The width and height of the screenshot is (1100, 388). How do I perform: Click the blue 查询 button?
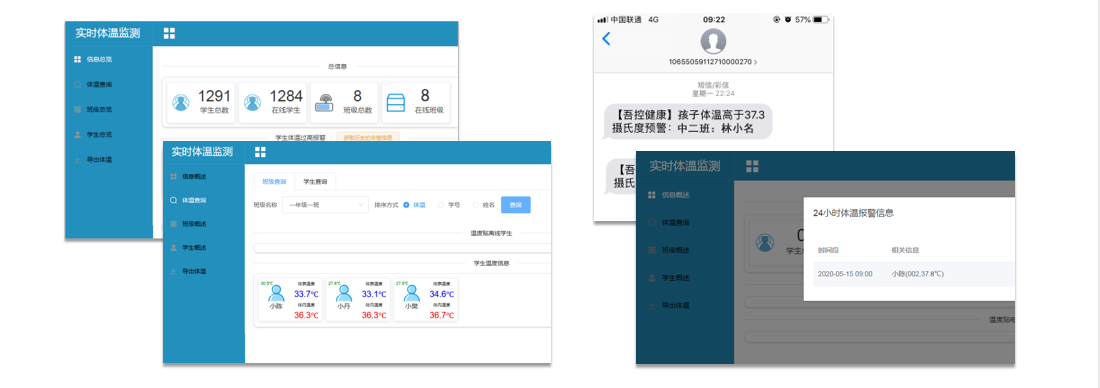[x=516, y=205]
